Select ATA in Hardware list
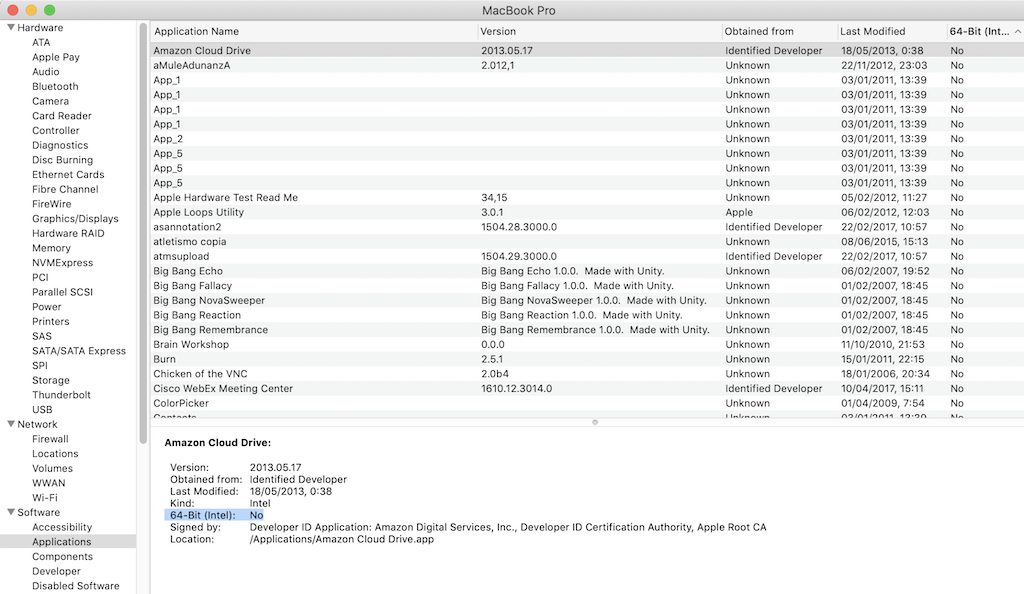This screenshot has height=594, width=1024. point(41,42)
